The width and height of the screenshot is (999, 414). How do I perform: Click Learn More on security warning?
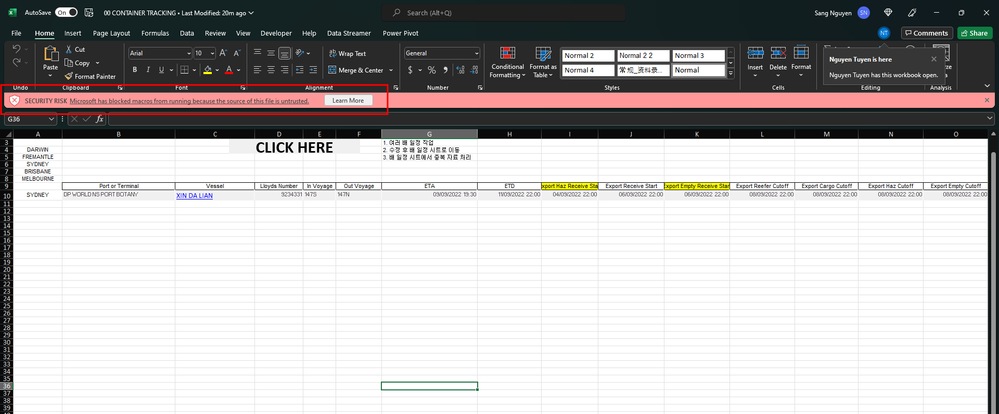coord(348,101)
